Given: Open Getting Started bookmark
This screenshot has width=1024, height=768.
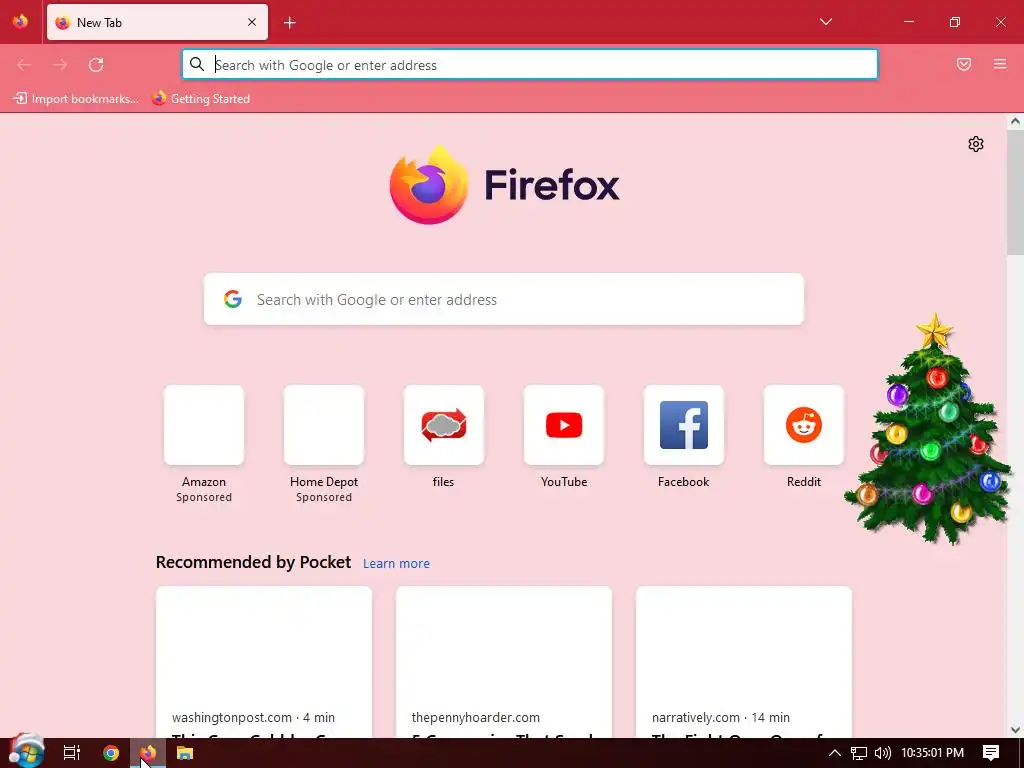Looking at the screenshot, I should (x=200, y=99).
